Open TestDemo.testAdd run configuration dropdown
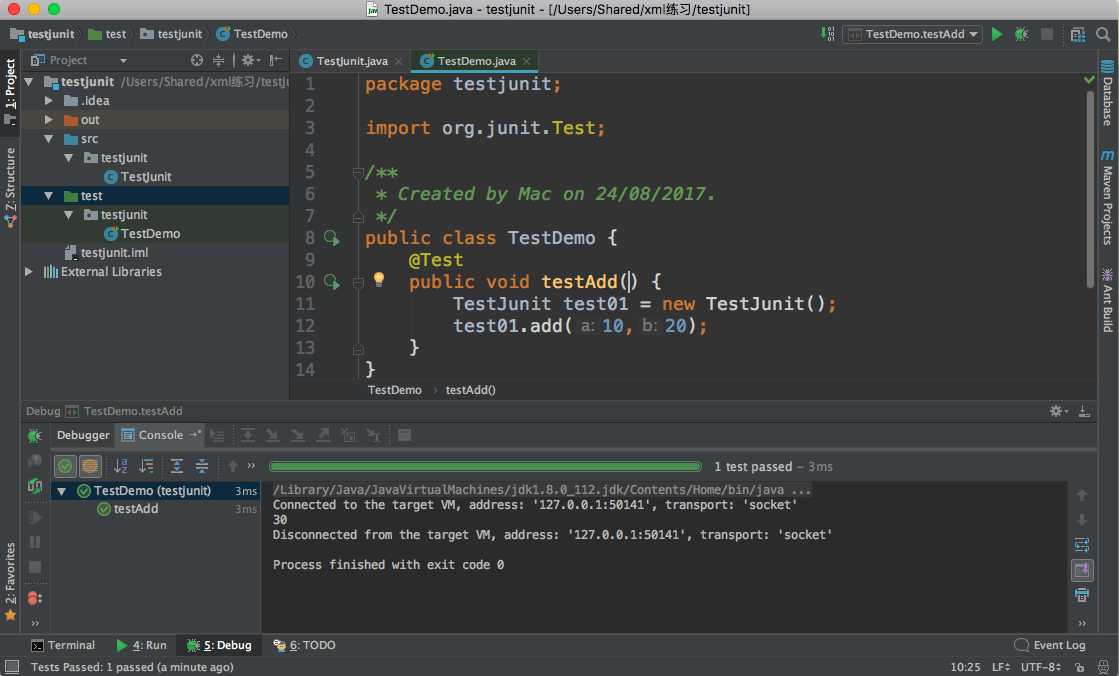 (x=912, y=34)
